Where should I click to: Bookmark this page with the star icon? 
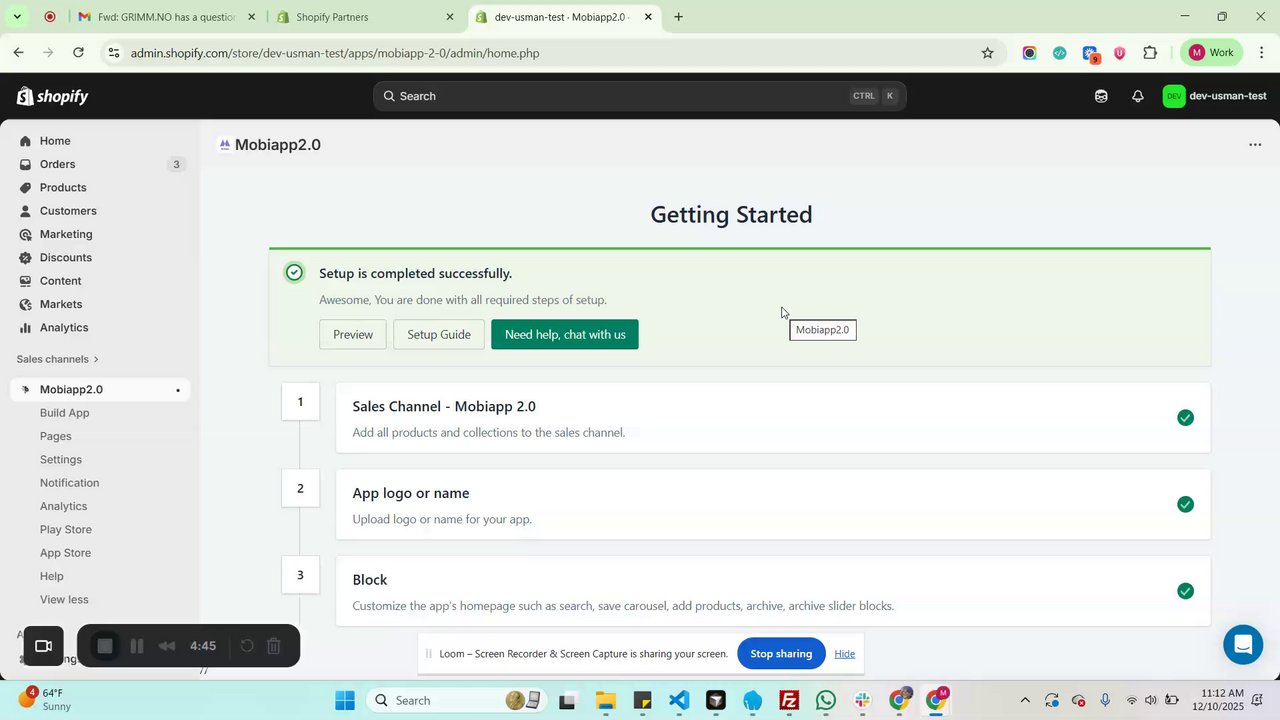[987, 53]
